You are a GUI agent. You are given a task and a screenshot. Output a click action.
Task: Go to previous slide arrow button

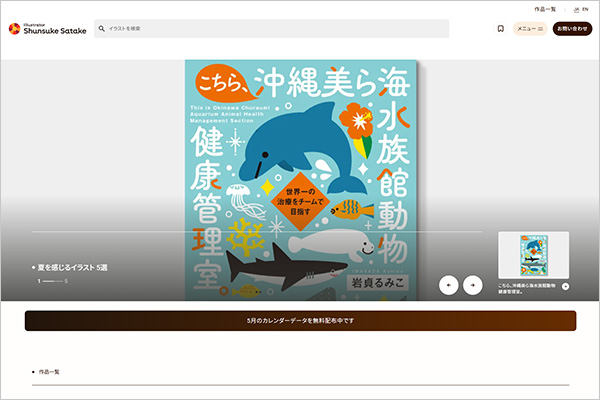(x=448, y=285)
